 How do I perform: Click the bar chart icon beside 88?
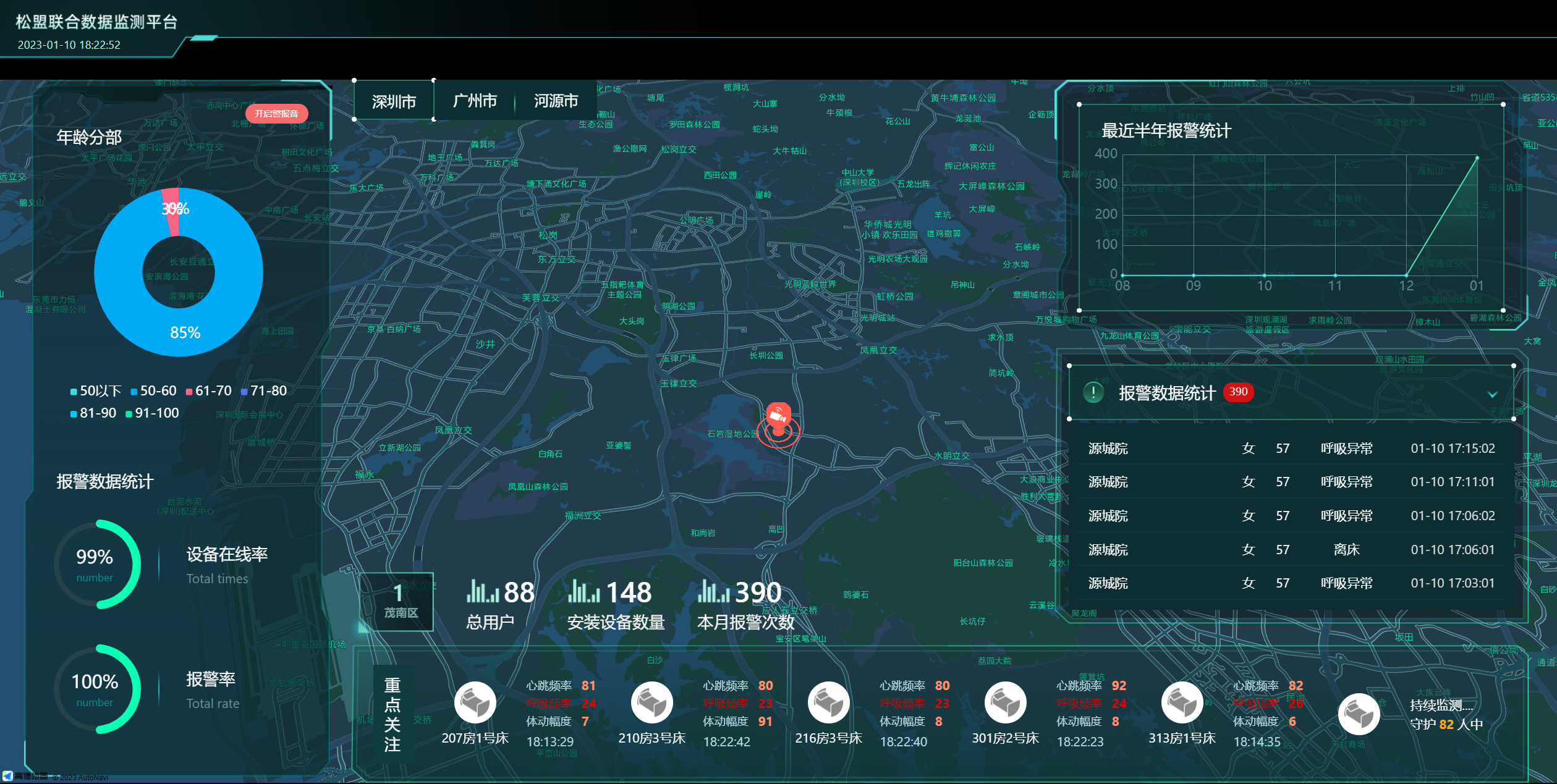pos(482,591)
